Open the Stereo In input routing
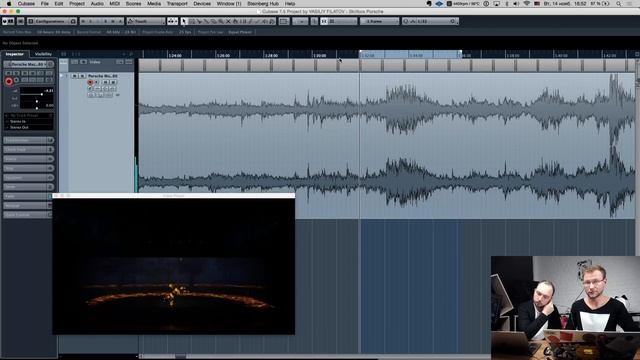The width and height of the screenshot is (640, 360). tap(29, 122)
